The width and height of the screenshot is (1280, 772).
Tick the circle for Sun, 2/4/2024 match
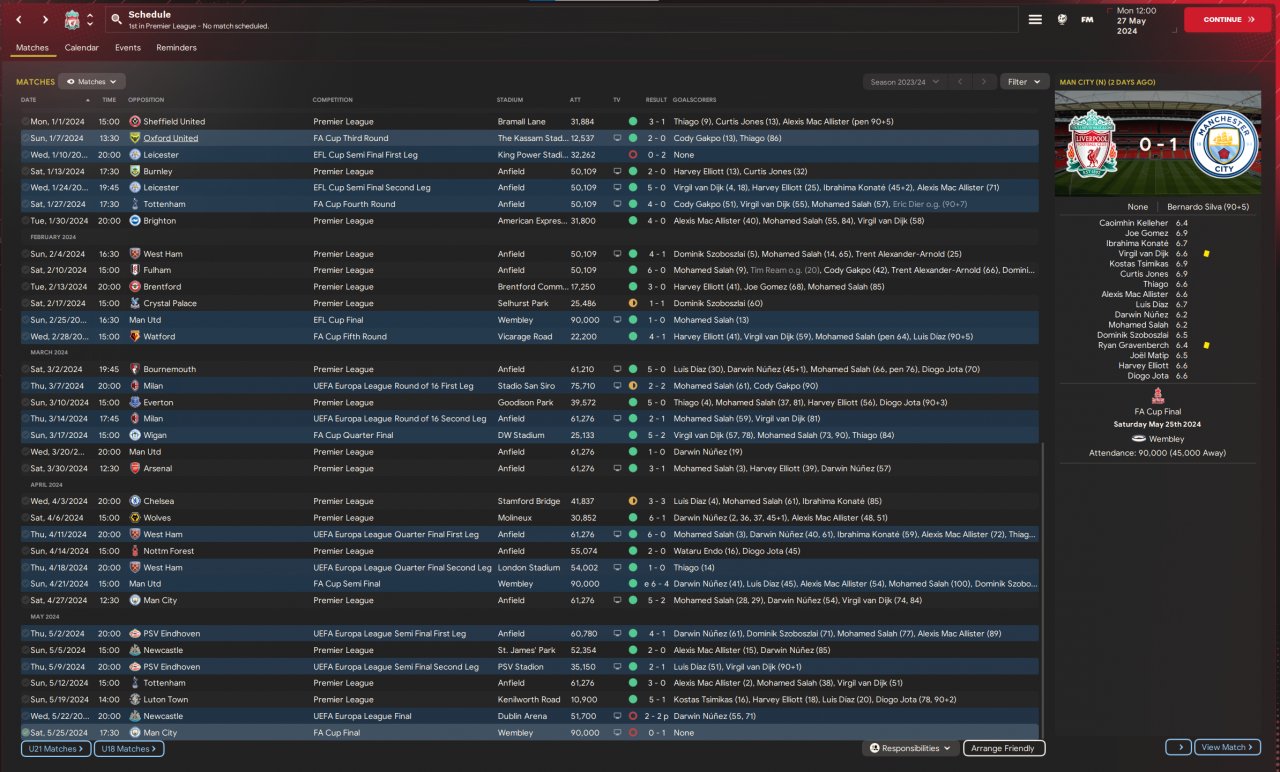pos(25,254)
